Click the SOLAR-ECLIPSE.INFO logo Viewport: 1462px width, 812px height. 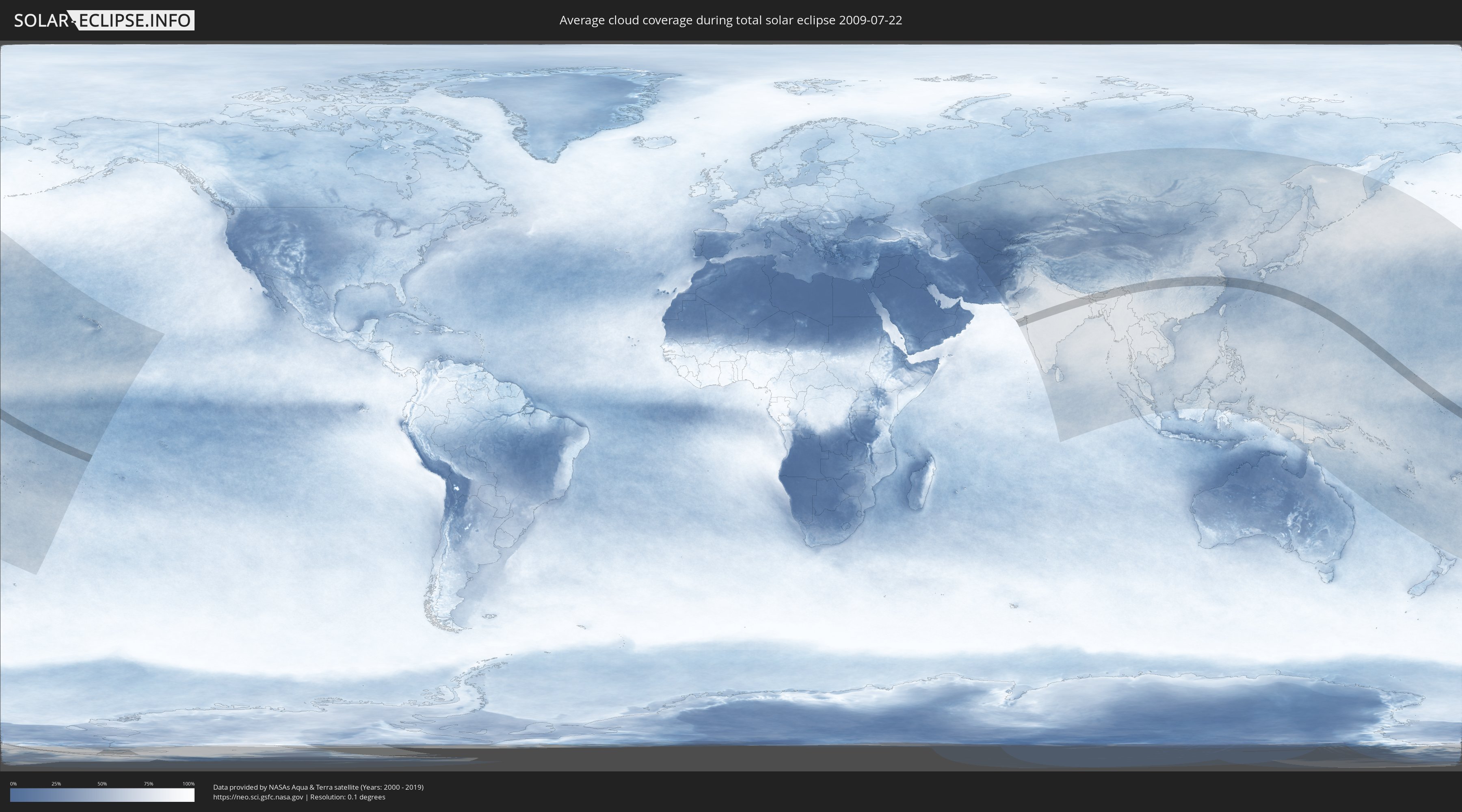click(104, 20)
